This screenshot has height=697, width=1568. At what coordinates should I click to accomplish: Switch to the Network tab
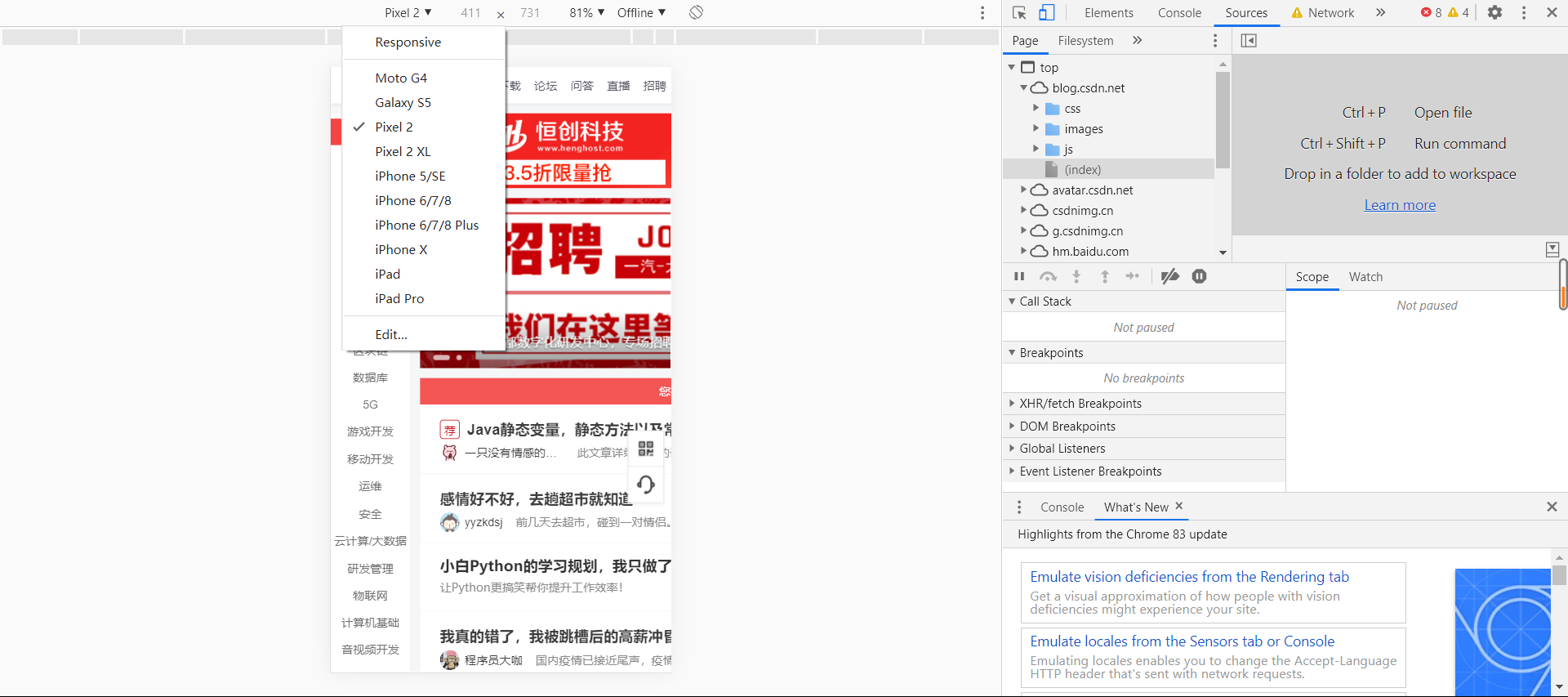(x=1323, y=12)
